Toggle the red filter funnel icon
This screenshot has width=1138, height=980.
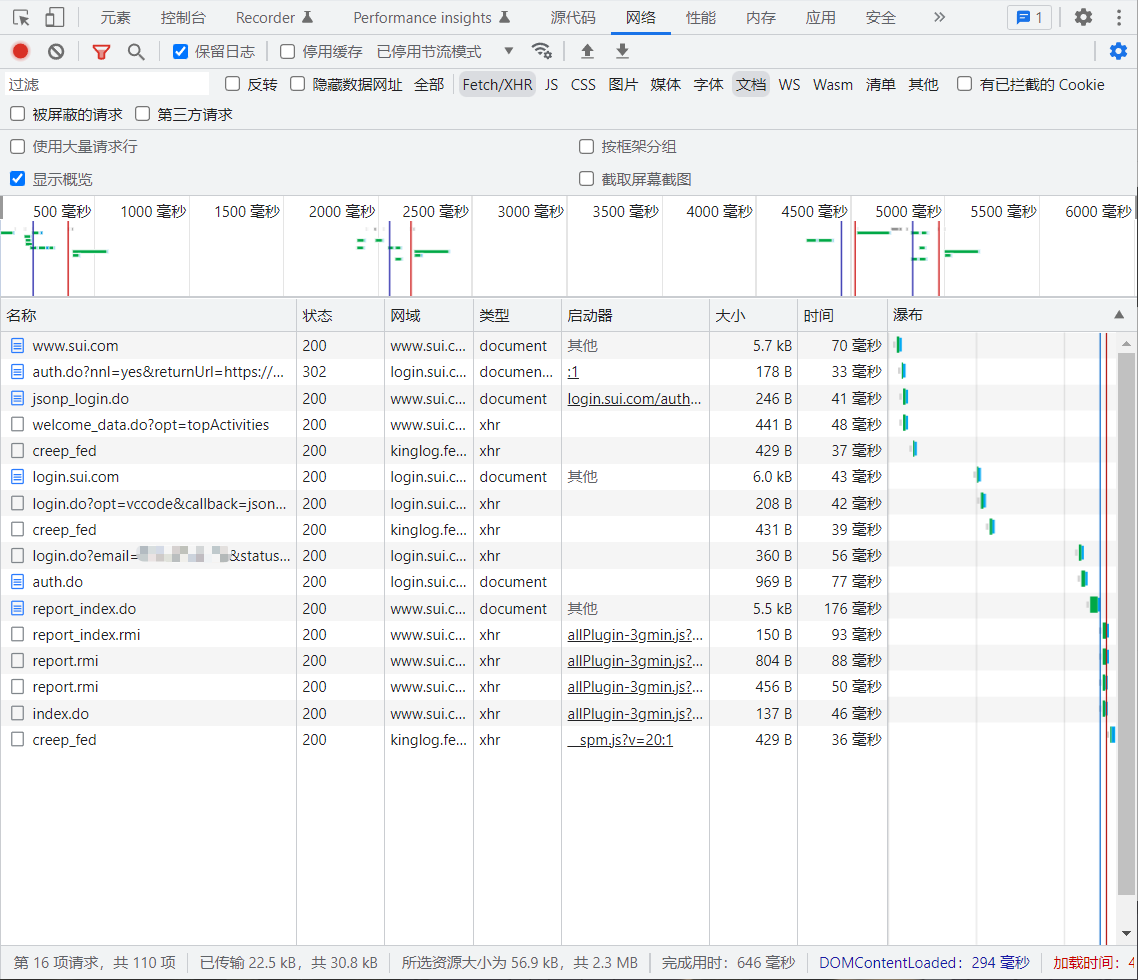101,51
